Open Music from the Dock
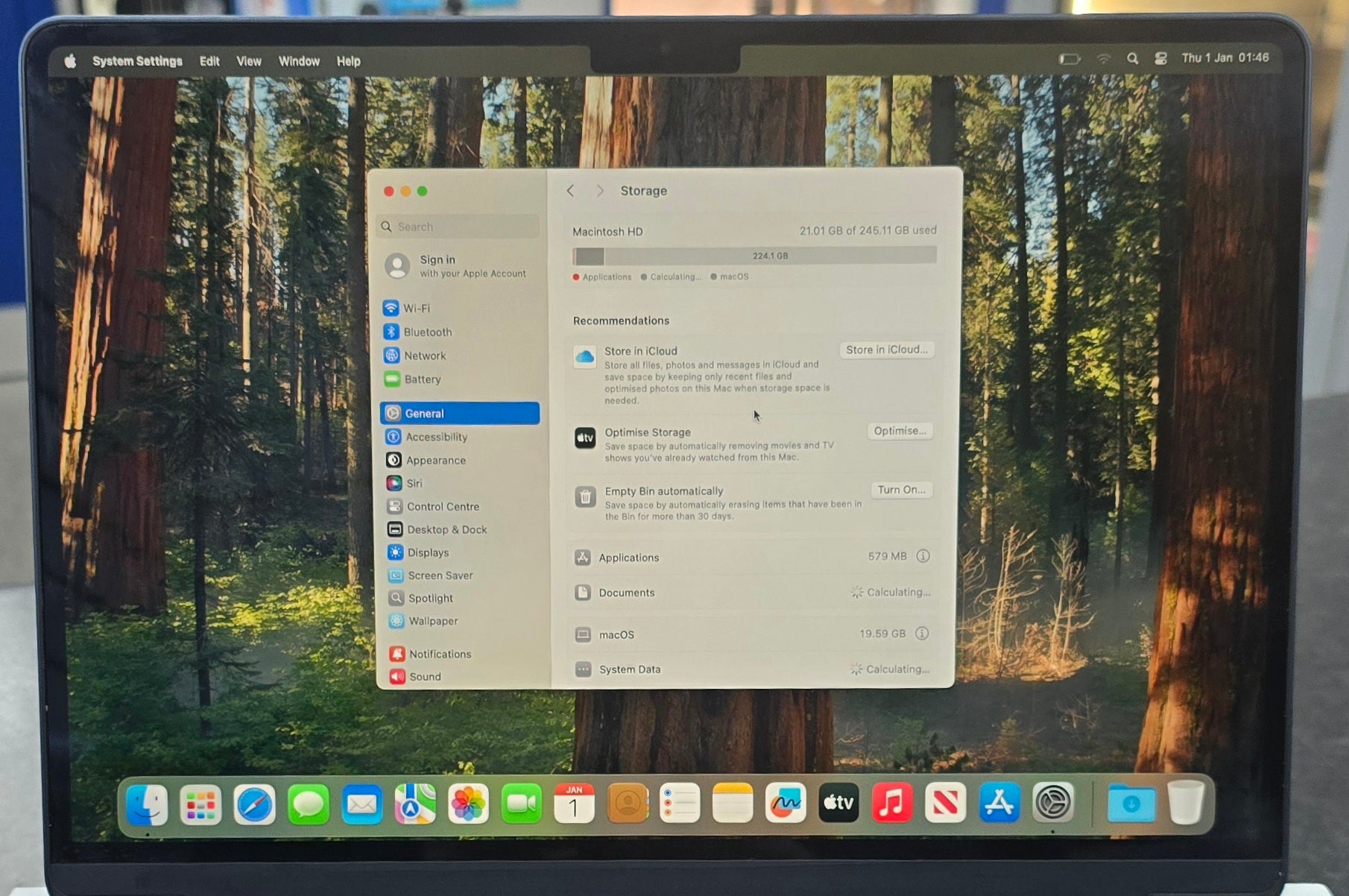Image resolution: width=1349 pixels, height=896 pixels. (892, 803)
